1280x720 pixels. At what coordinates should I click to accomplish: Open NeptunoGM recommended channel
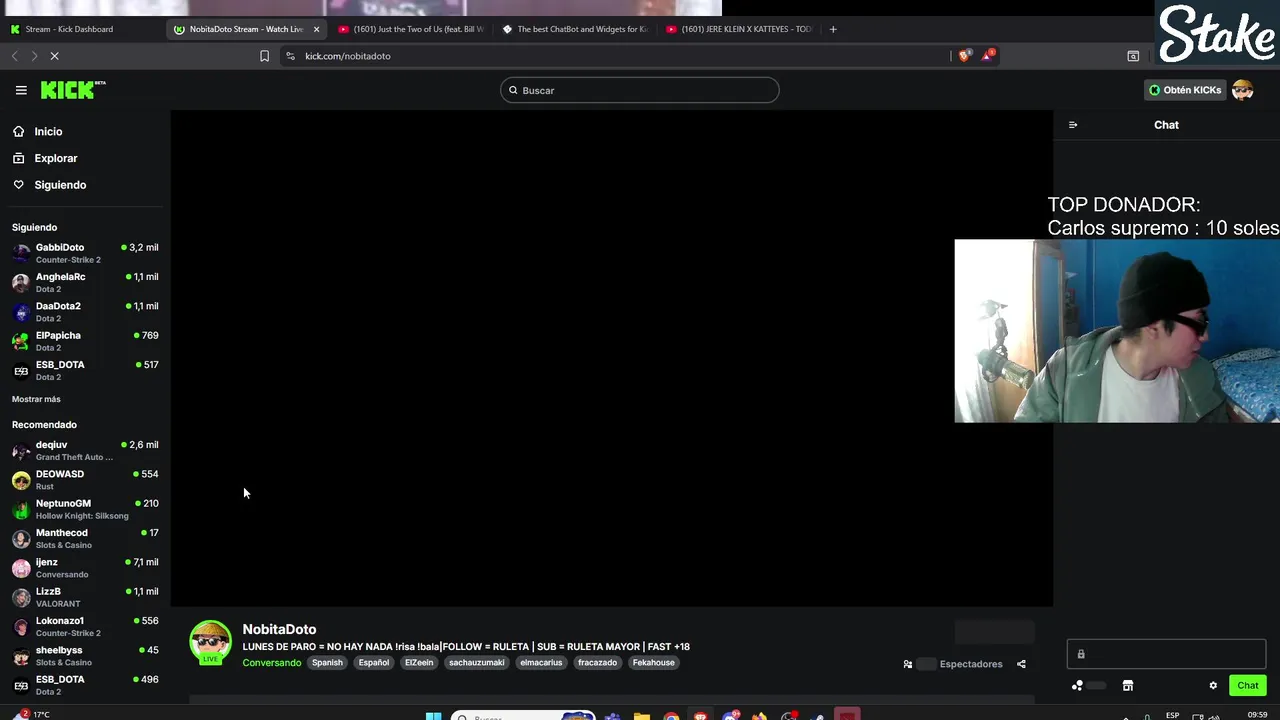tap(85, 509)
